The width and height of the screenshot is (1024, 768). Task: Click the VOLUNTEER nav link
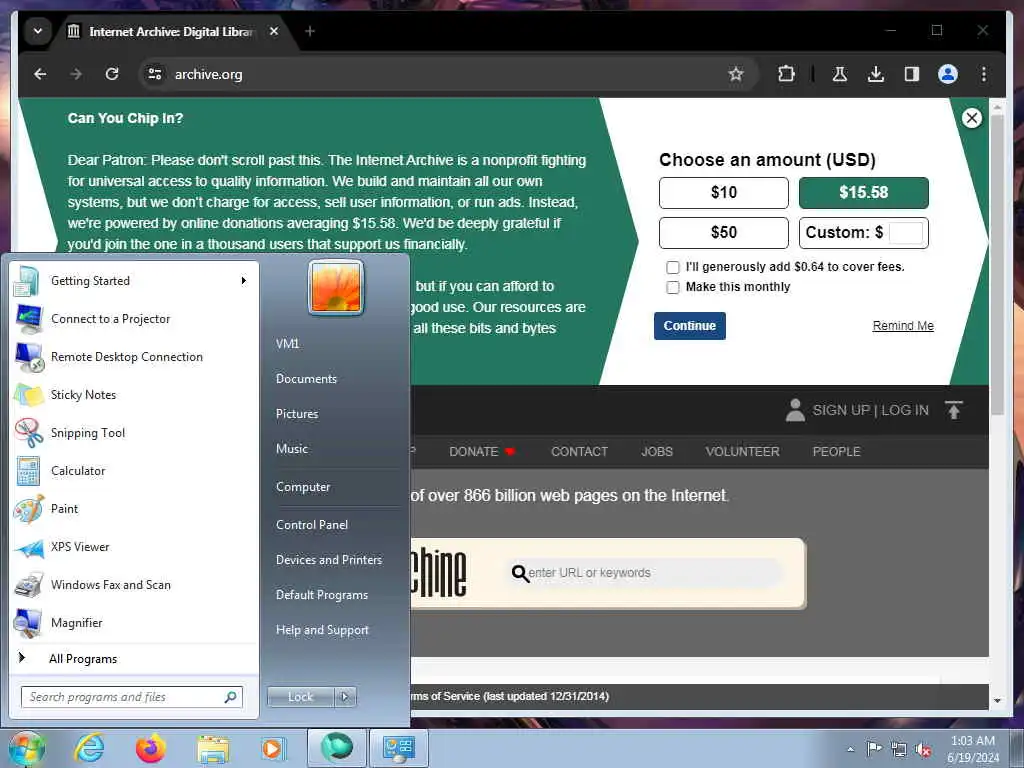(x=743, y=452)
